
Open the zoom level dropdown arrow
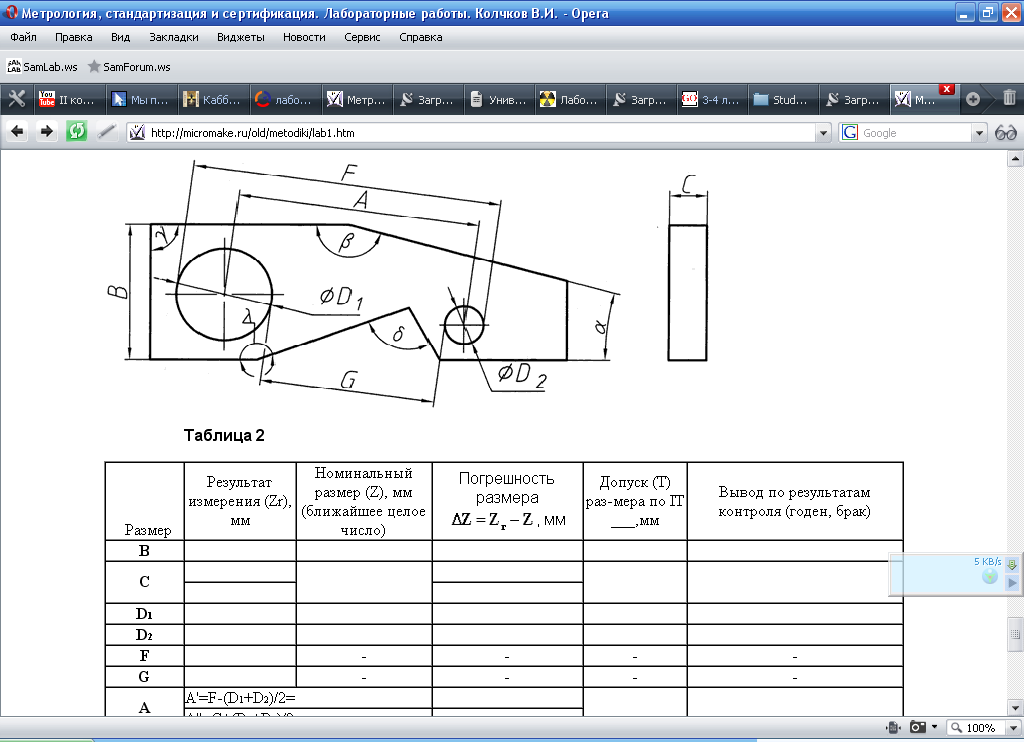click(x=1013, y=727)
